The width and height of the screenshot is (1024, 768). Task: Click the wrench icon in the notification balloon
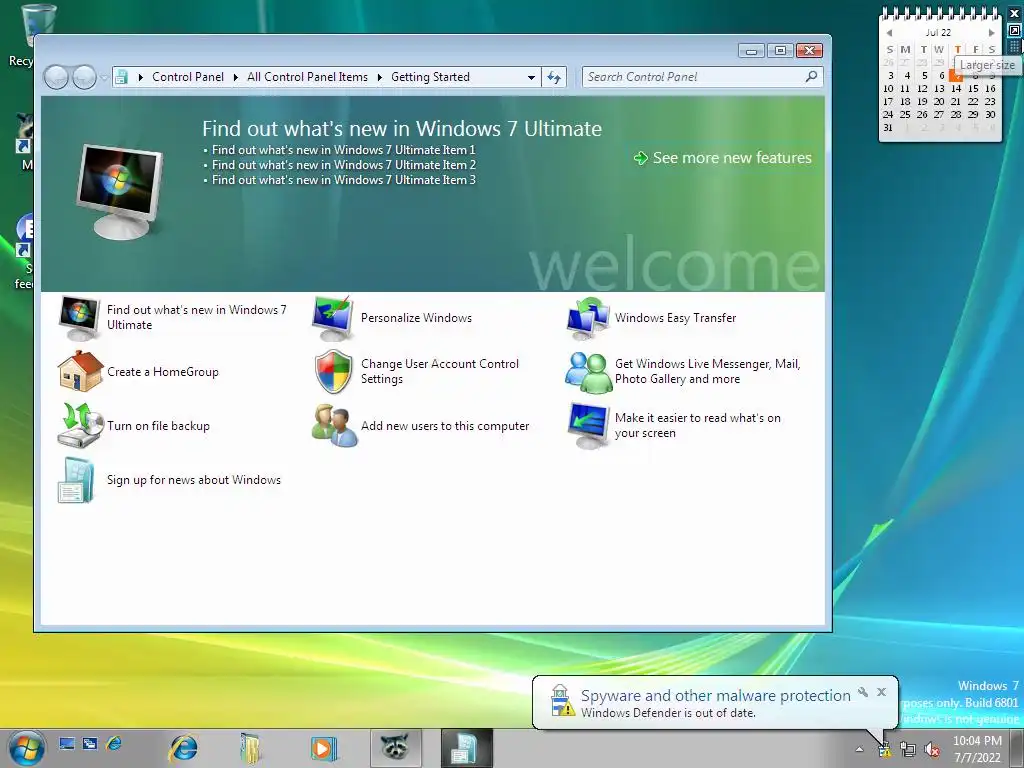pos(863,692)
